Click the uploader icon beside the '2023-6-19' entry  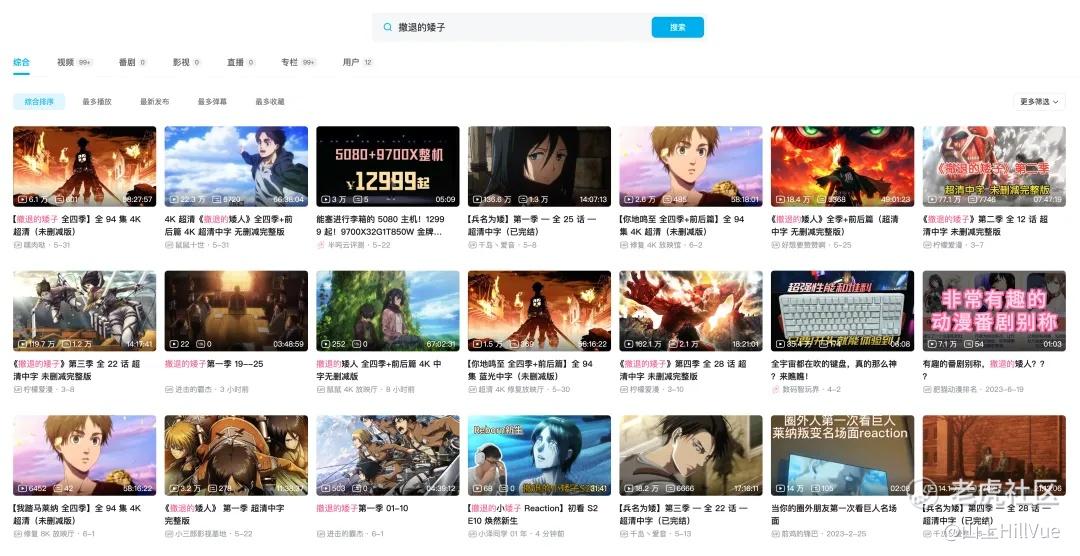926,389
